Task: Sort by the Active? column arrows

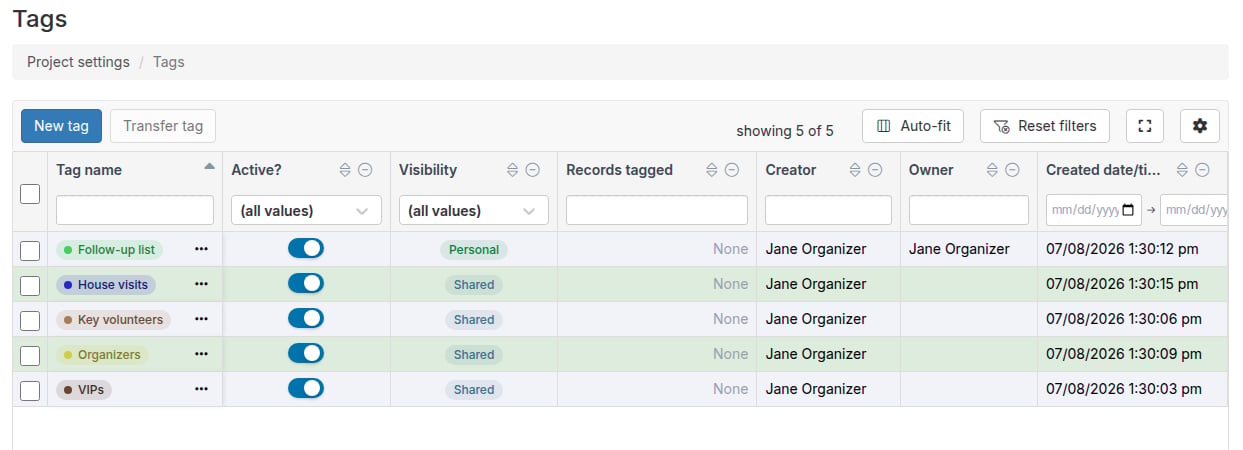Action: (x=347, y=170)
